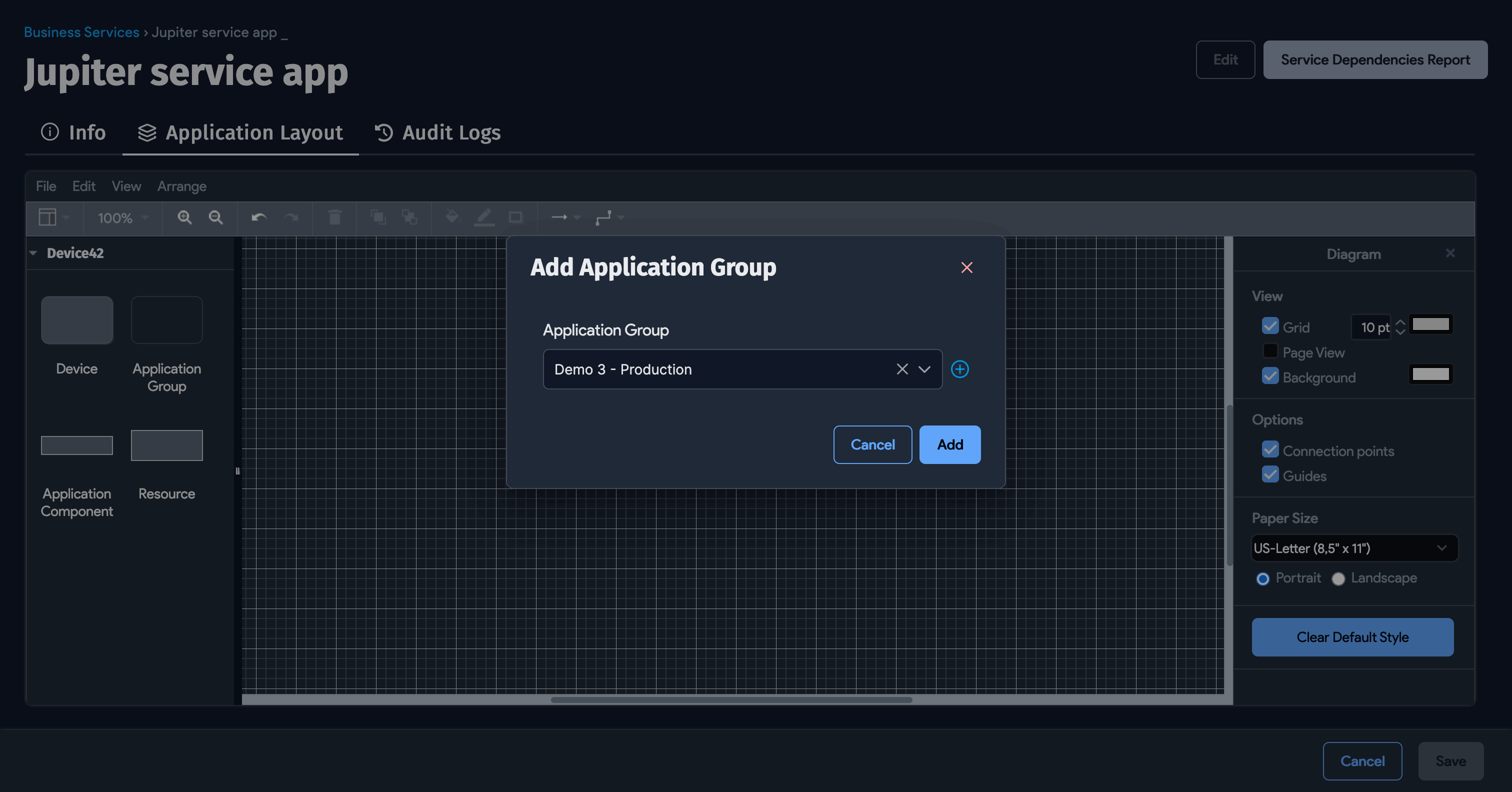Click the Save button
The image size is (1512, 792).
click(1450, 761)
